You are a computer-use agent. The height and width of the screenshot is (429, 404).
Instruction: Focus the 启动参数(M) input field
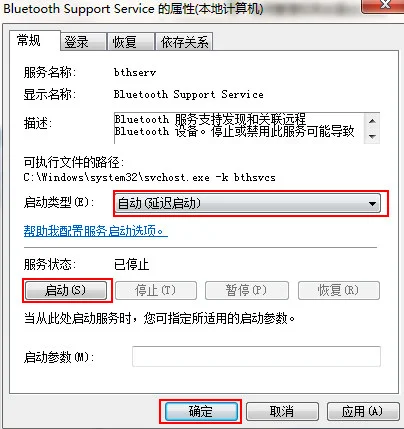click(256, 357)
